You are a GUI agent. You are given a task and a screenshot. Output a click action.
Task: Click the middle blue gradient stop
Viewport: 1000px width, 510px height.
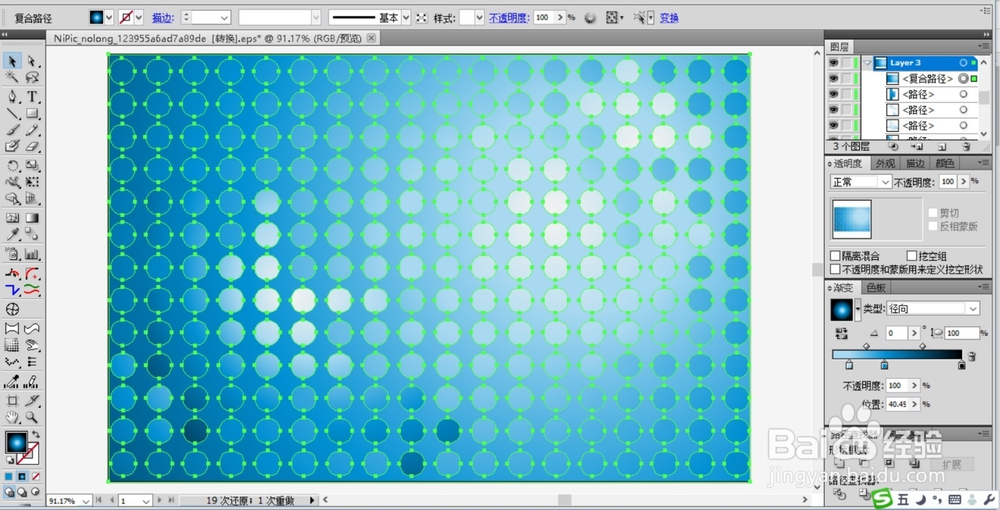click(884, 365)
